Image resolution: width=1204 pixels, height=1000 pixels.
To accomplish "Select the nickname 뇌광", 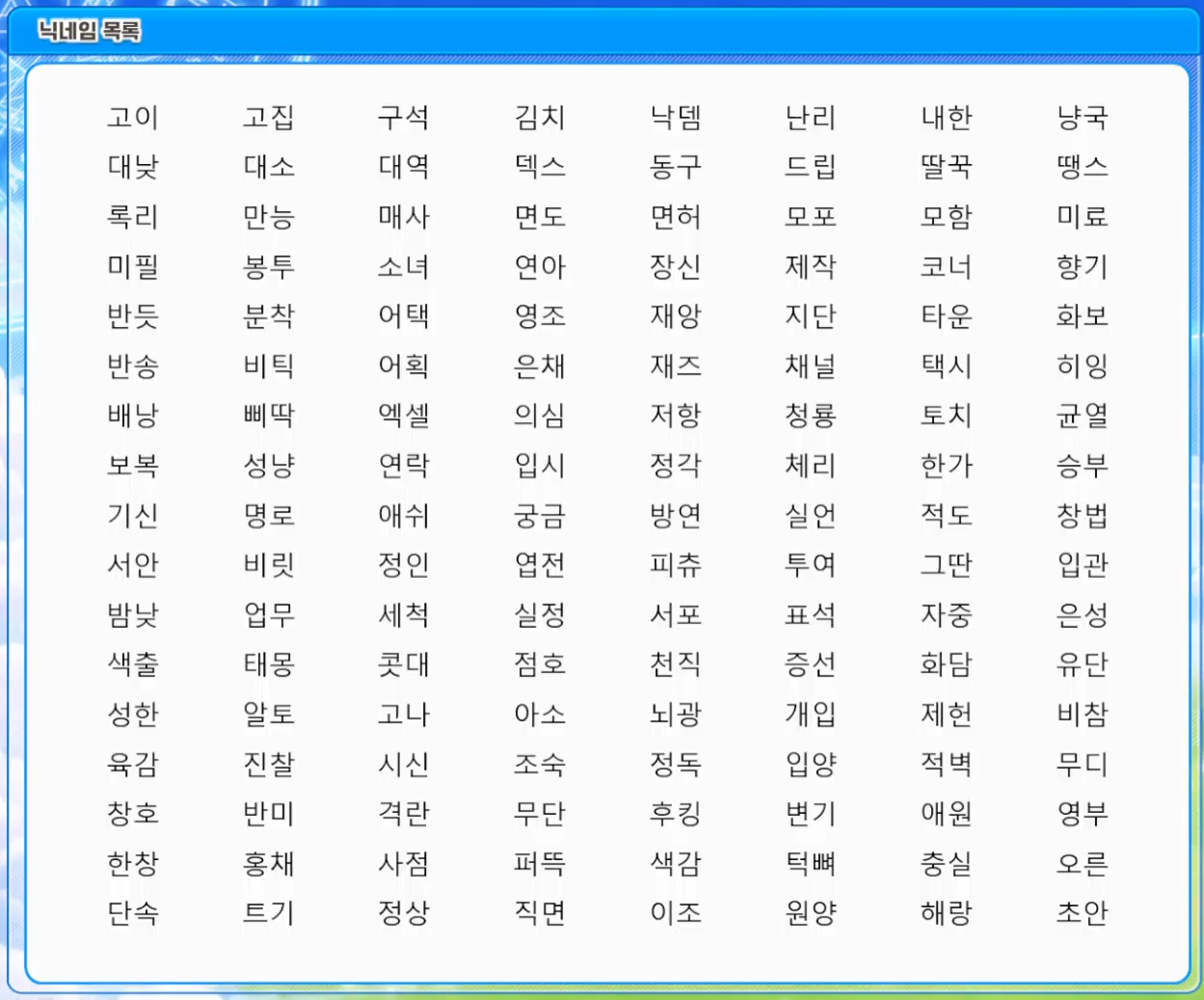I will [676, 715].
